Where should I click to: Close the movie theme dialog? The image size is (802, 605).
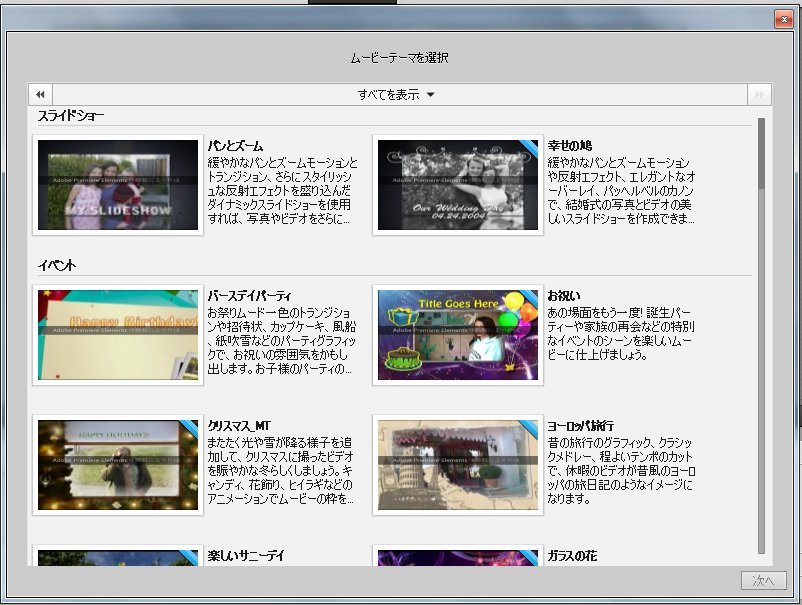(784, 19)
